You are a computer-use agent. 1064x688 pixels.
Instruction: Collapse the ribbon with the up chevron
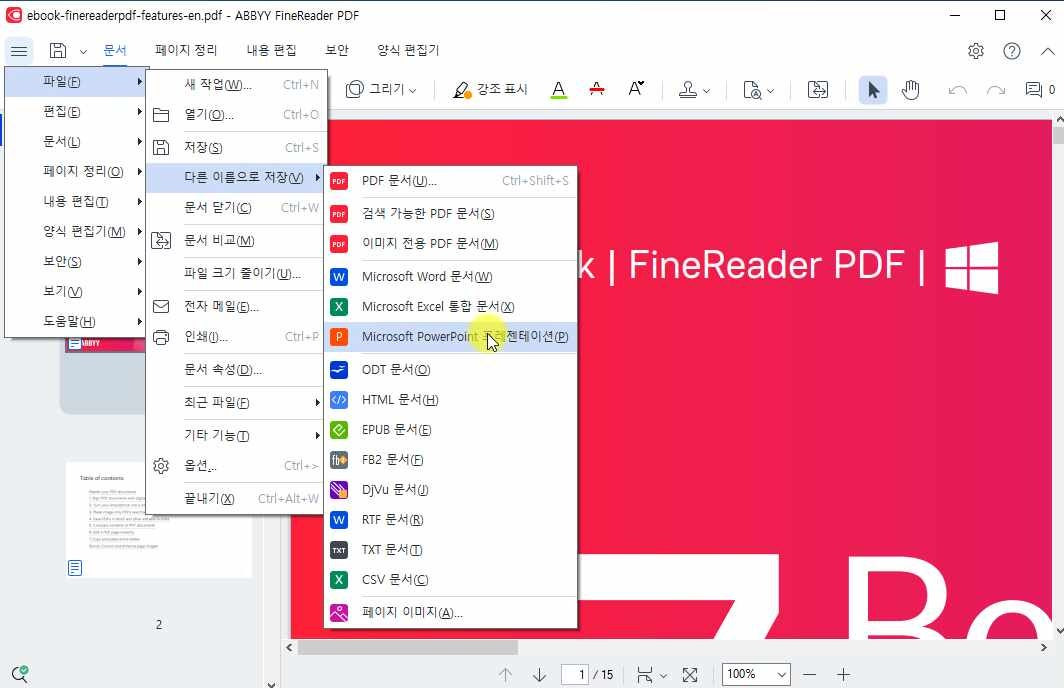coord(1048,51)
